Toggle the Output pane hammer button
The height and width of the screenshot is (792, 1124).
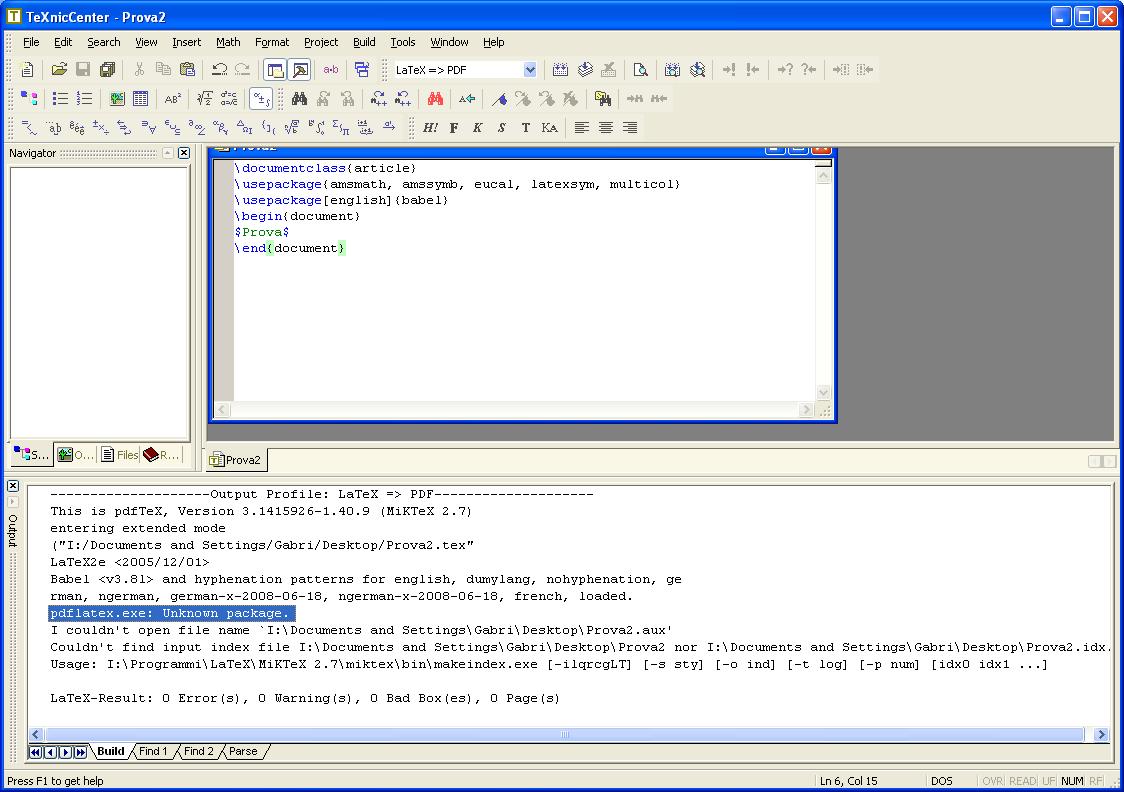300,70
